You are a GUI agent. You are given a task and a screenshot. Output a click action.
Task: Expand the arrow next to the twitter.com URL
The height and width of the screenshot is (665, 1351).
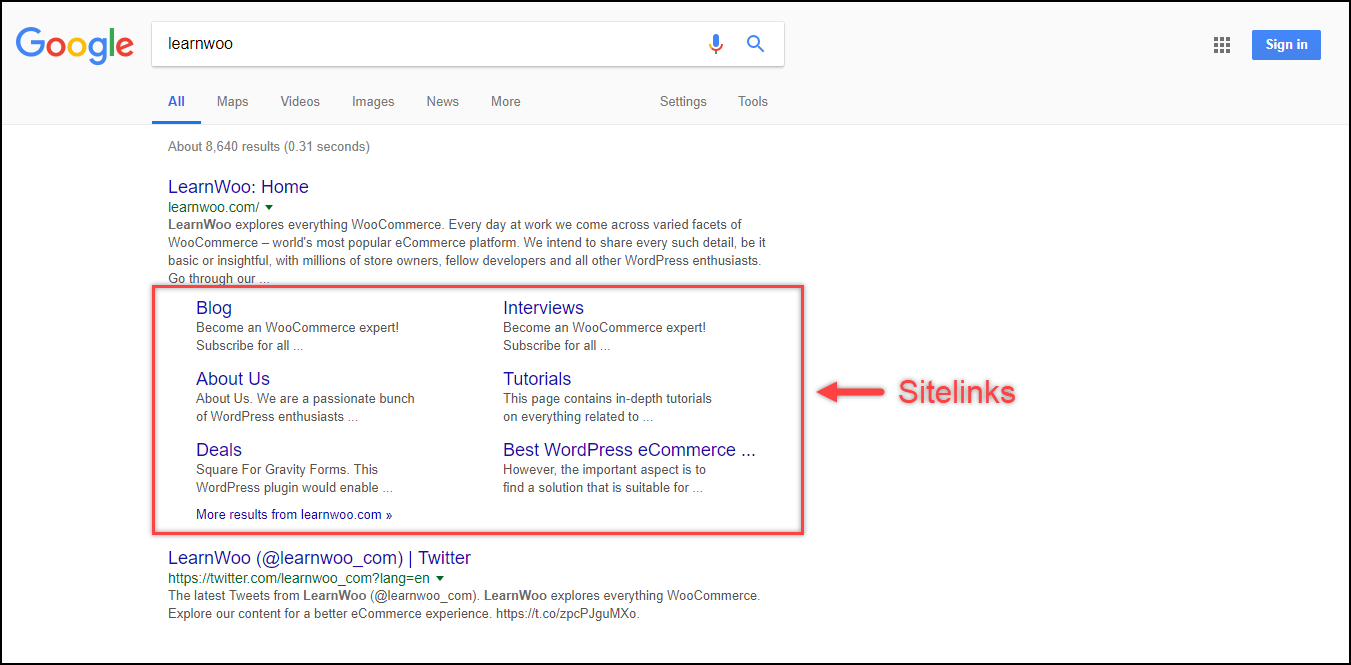pyautogui.click(x=440, y=578)
